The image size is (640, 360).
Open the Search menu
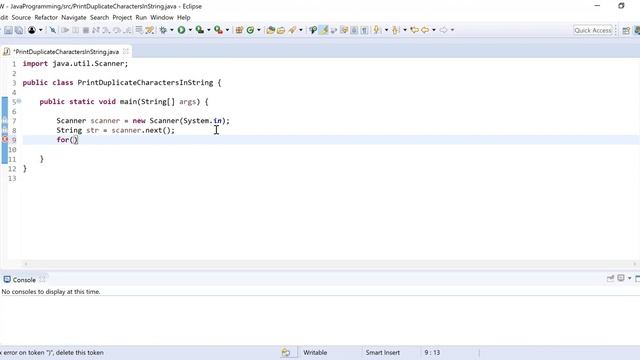100,18
